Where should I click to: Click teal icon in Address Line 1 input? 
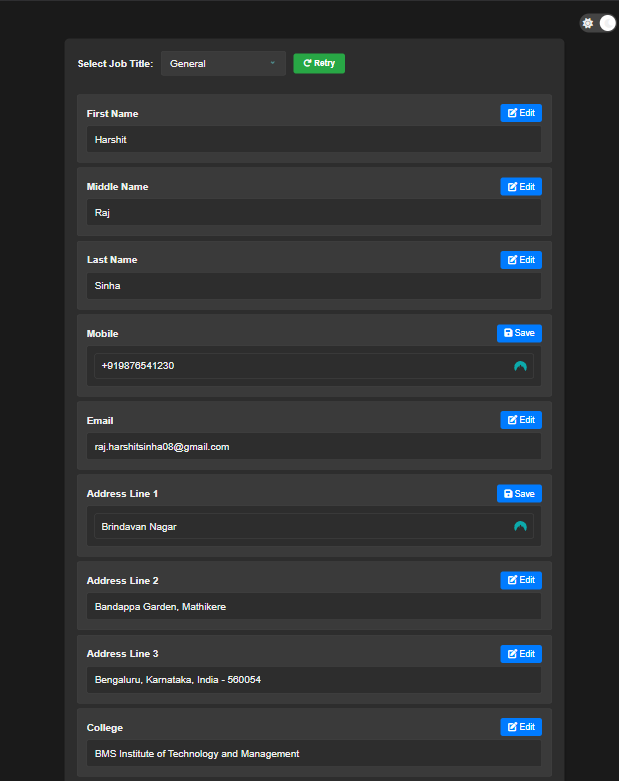click(520, 526)
